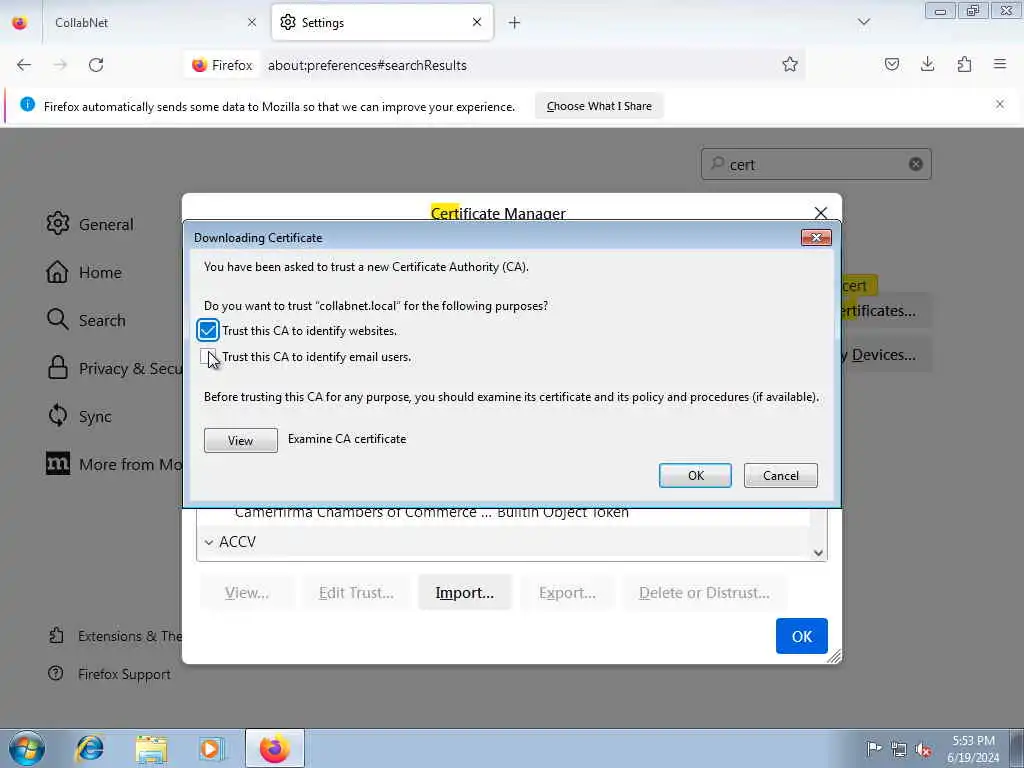Click the Firefox taskbar icon
Image resolution: width=1024 pixels, height=768 pixels.
click(x=274, y=748)
